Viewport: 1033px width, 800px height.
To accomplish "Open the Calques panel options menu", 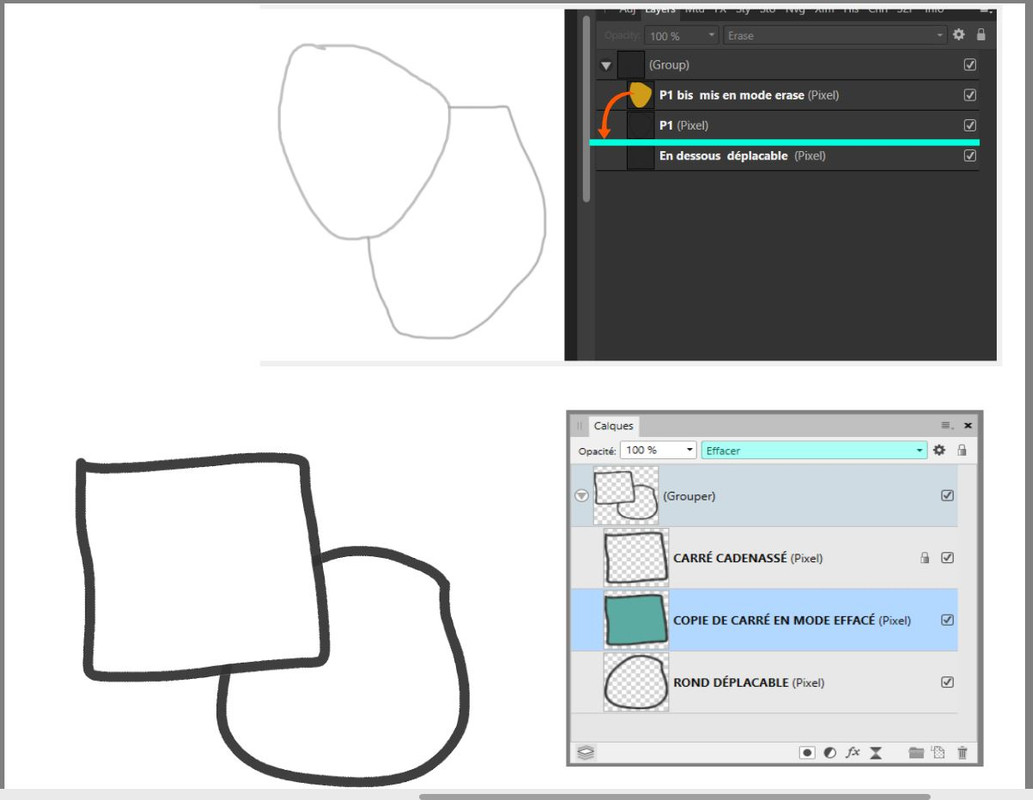I will 946,425.
